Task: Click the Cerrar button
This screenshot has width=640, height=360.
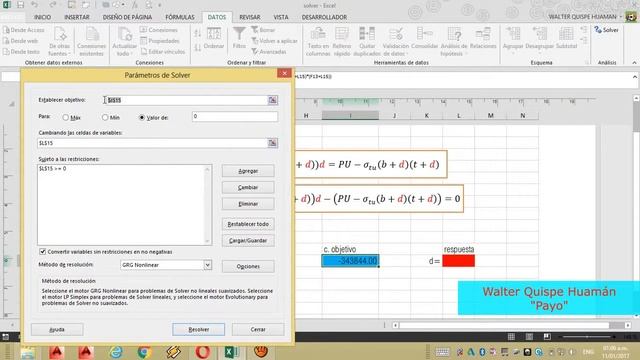Action: (258, 329)
